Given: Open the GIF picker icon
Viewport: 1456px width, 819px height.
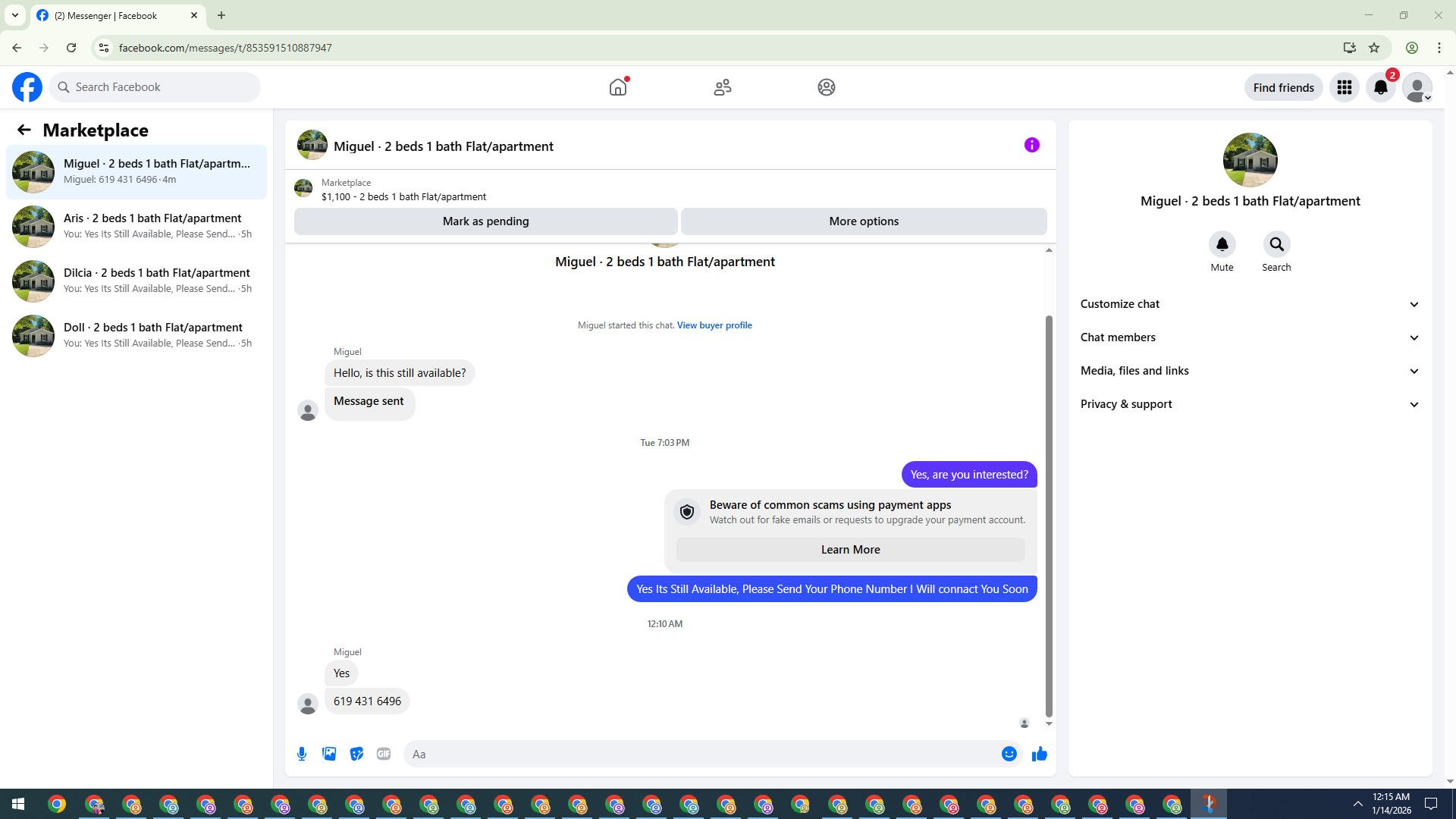Looking at the screenshot, I should click(384, 754).
